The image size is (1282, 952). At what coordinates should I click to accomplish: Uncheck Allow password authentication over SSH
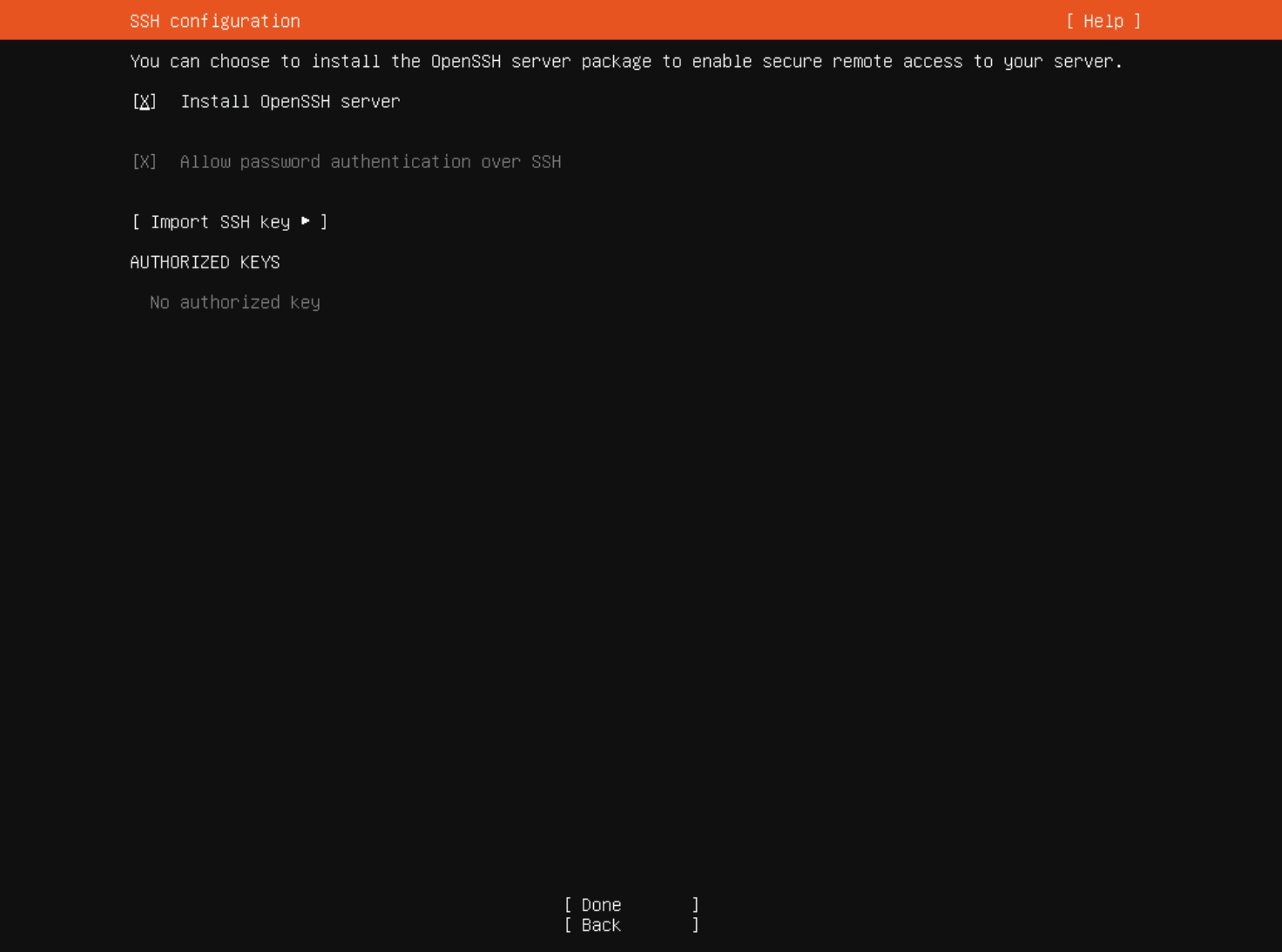pos(144,162)
